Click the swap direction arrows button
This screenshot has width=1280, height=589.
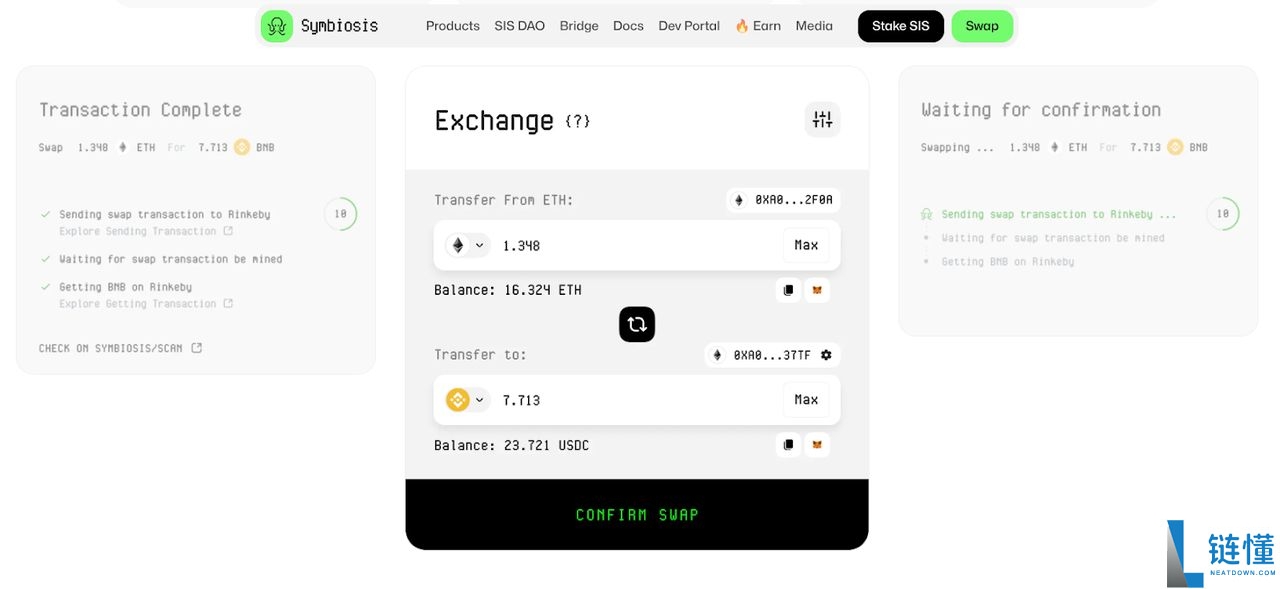click(x=637, y=324)
